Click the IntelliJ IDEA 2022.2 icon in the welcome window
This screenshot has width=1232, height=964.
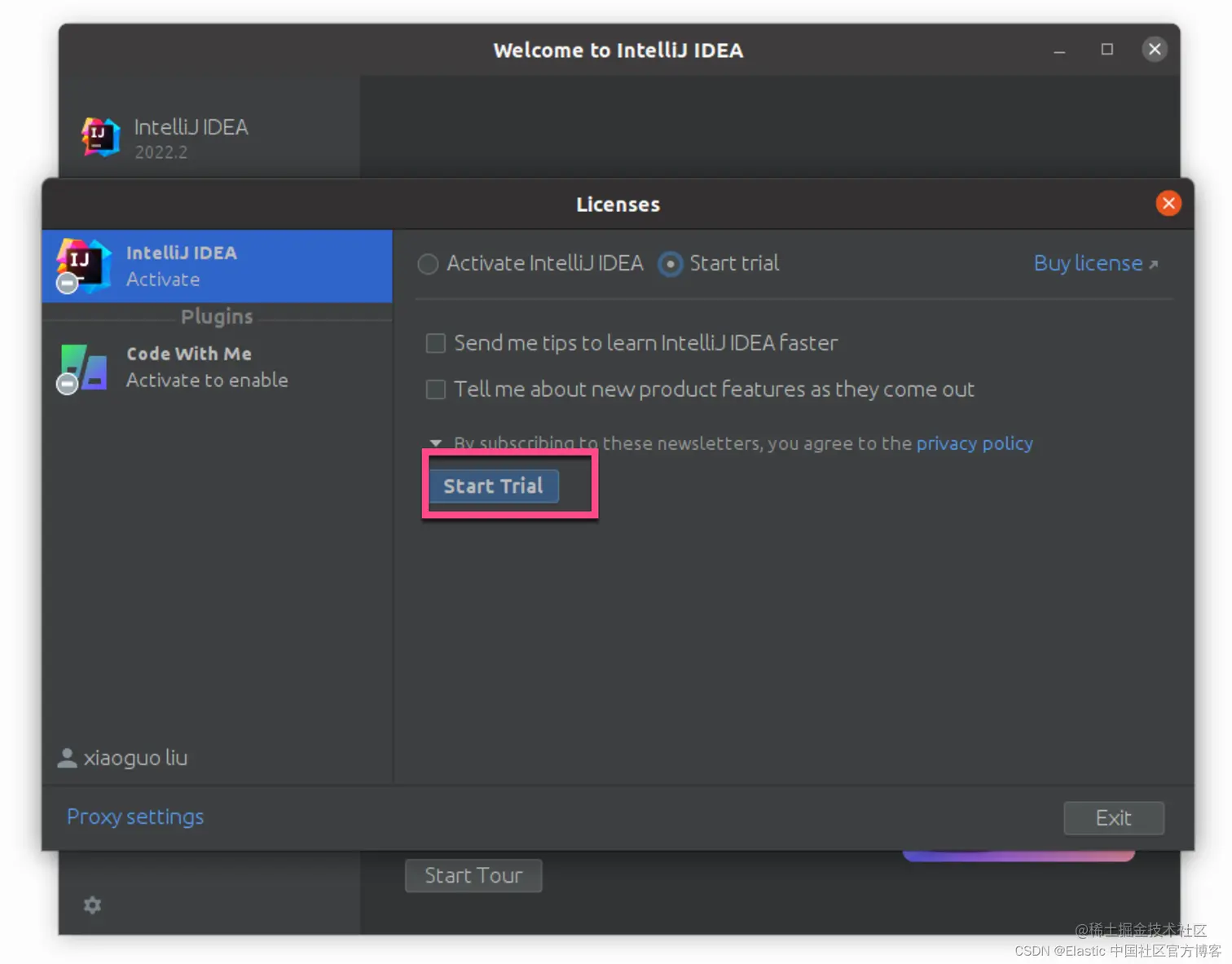point(99,137)
